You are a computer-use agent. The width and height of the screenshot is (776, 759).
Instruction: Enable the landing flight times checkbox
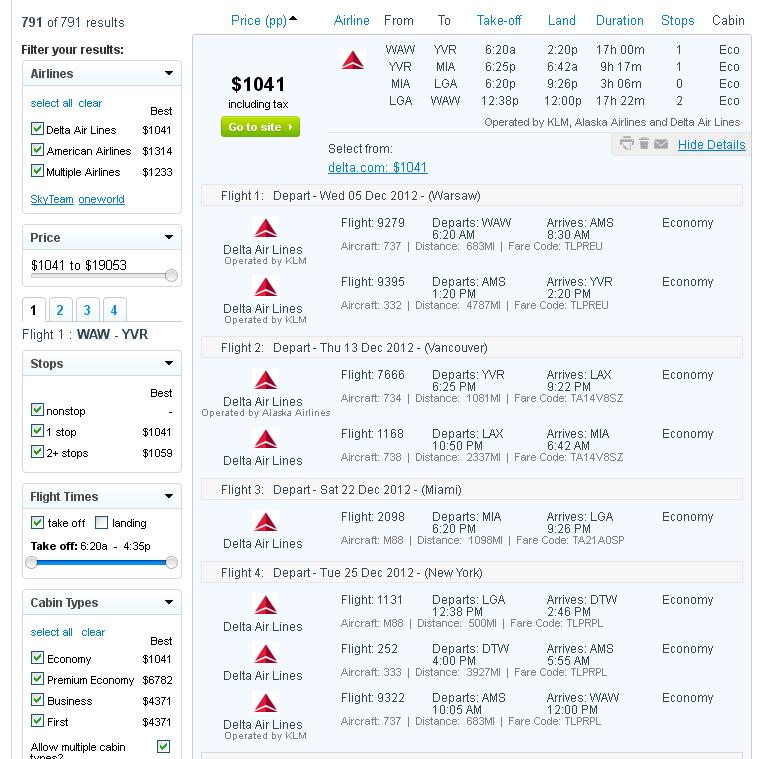tap(101, 522)
